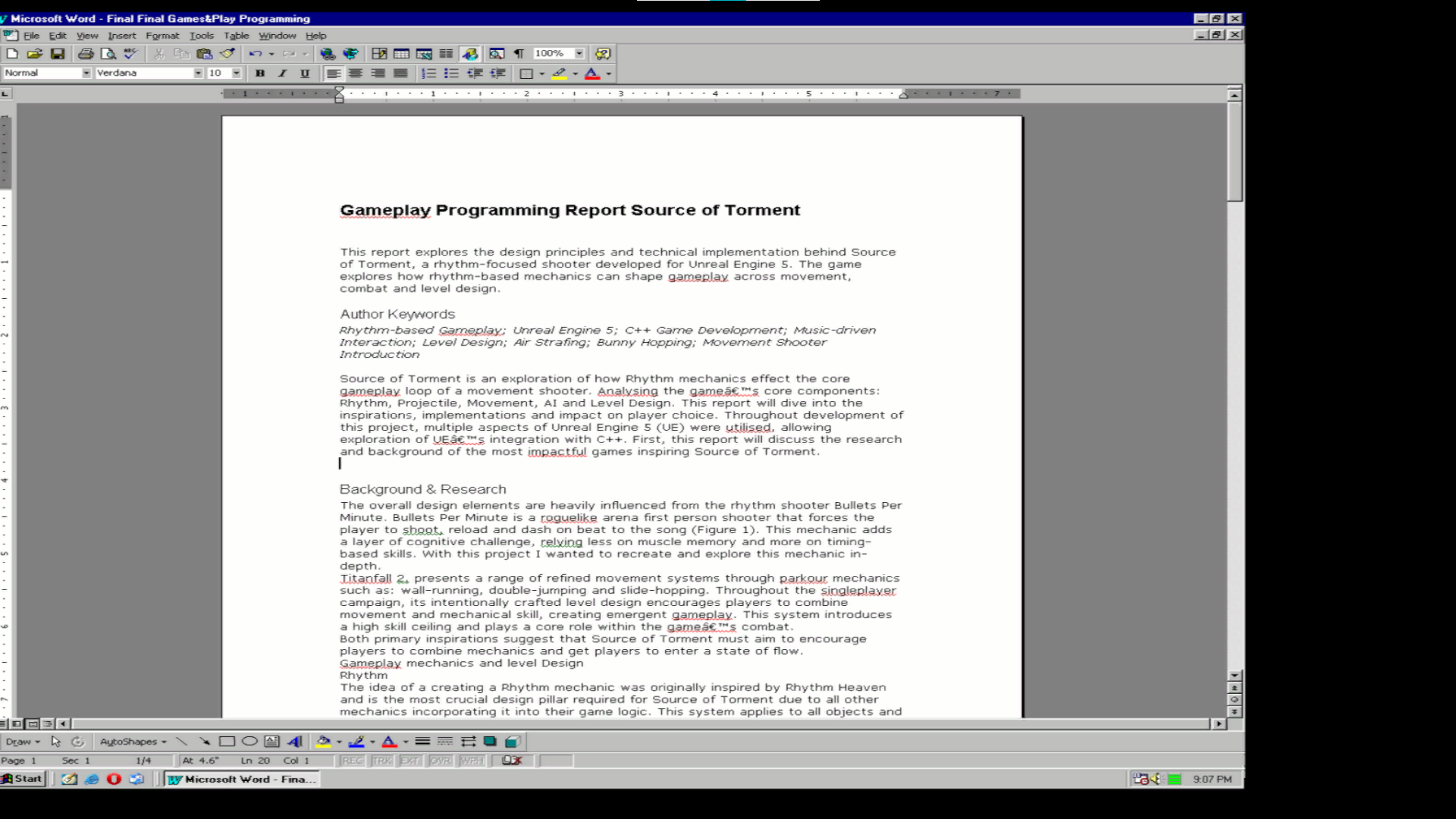Select the Rectangle drawing tool
The image size is (1456, 819).
pos(227,742)
